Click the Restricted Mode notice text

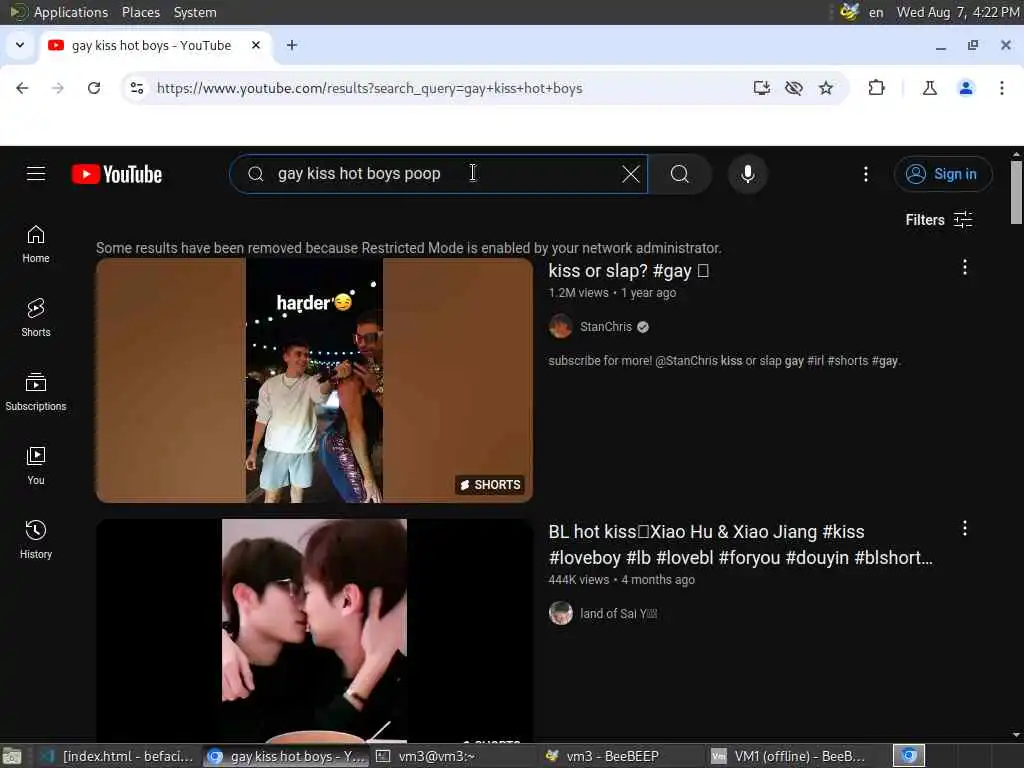click(x=409, y=248)
